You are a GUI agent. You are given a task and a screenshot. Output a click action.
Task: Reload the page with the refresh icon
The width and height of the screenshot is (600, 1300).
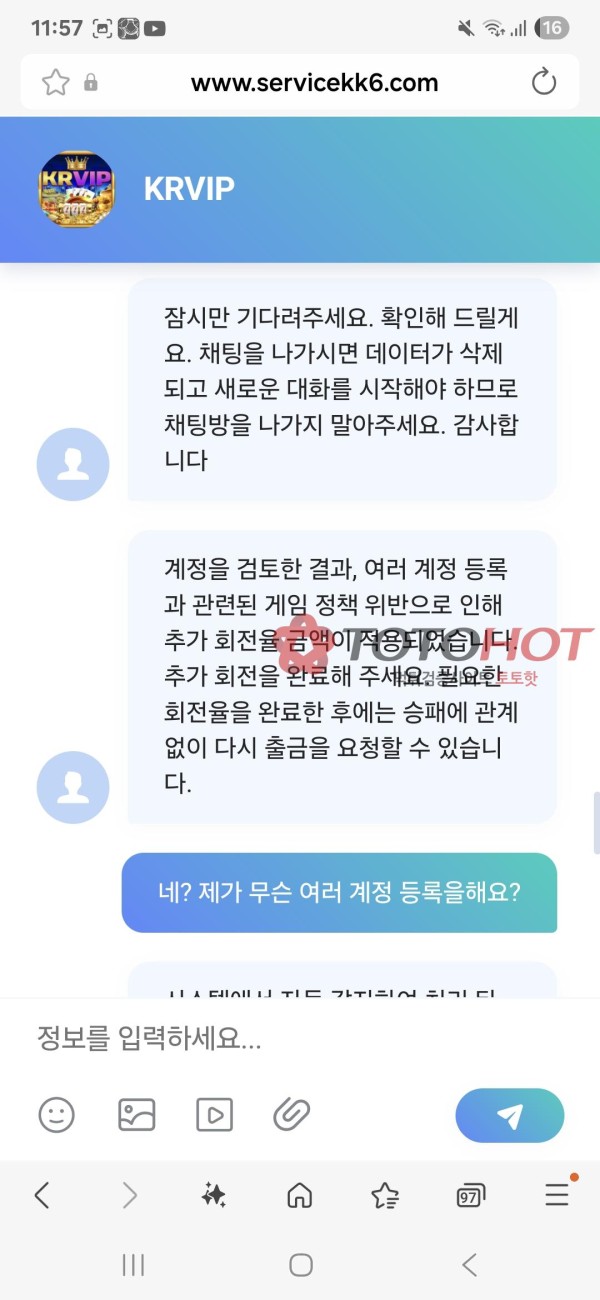pyautogui.click(x=544, y=82)
